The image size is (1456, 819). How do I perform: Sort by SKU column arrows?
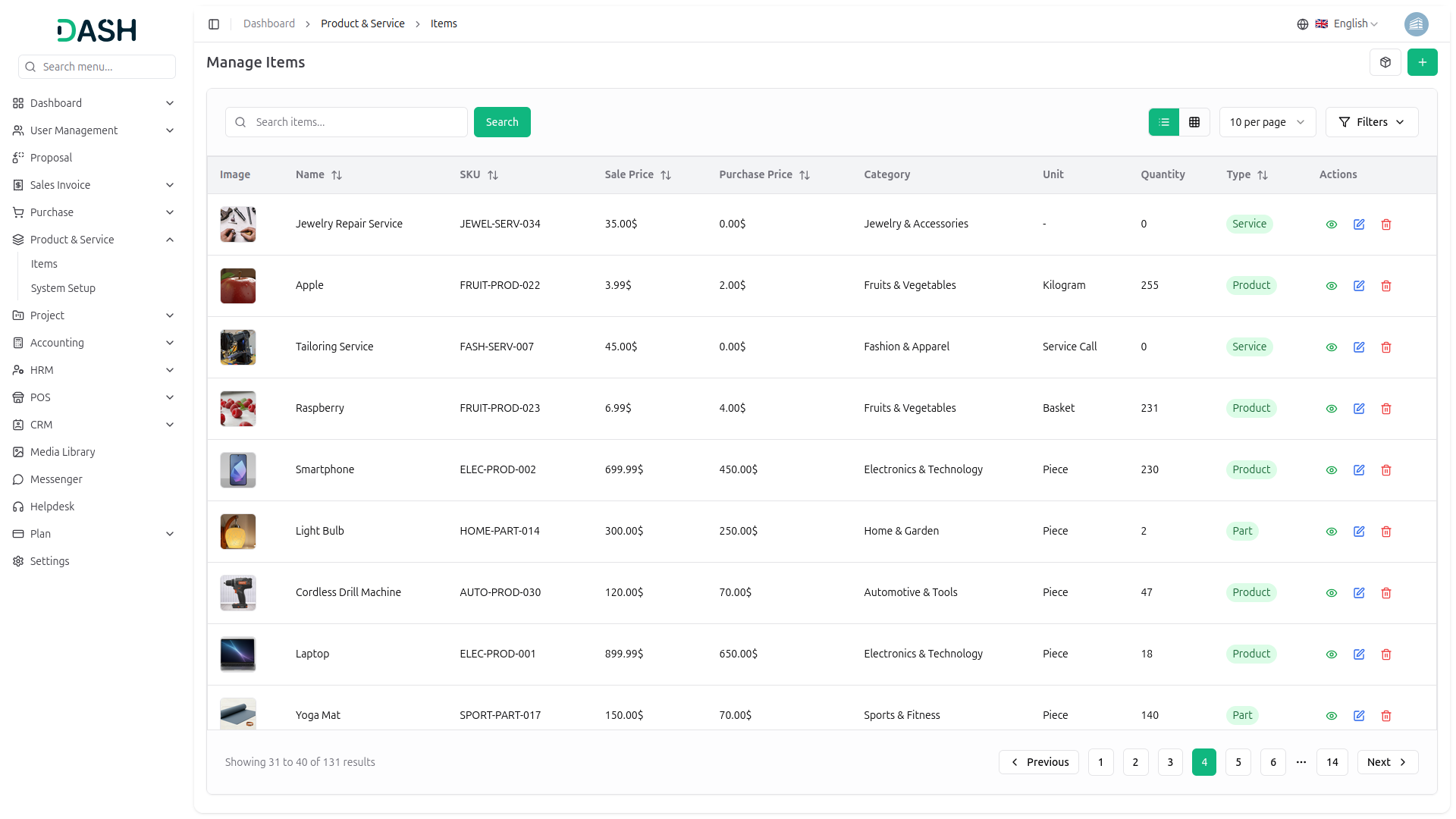tap(493, 175)
